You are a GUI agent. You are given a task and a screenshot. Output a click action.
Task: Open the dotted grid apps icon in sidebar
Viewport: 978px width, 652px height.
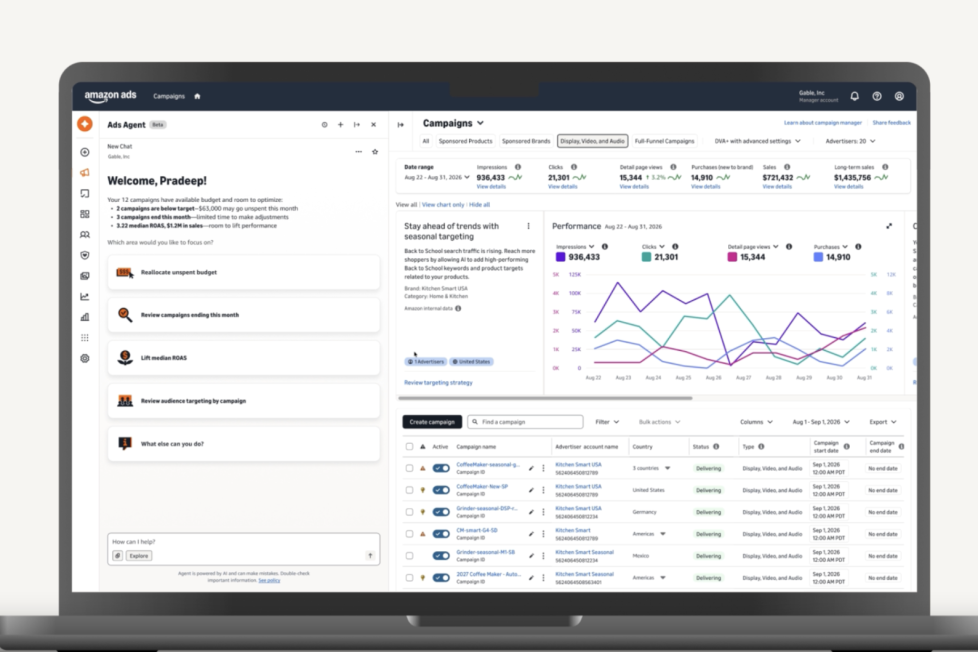coord(85,338)
